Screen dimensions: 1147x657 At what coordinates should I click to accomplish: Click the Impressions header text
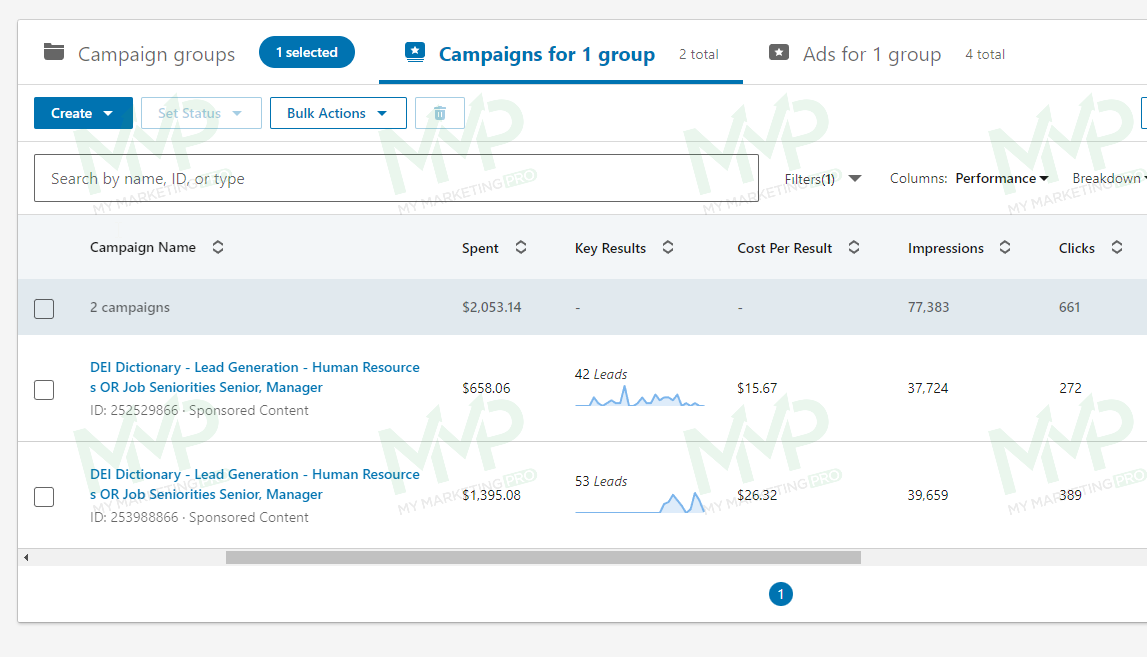point(946,248)
